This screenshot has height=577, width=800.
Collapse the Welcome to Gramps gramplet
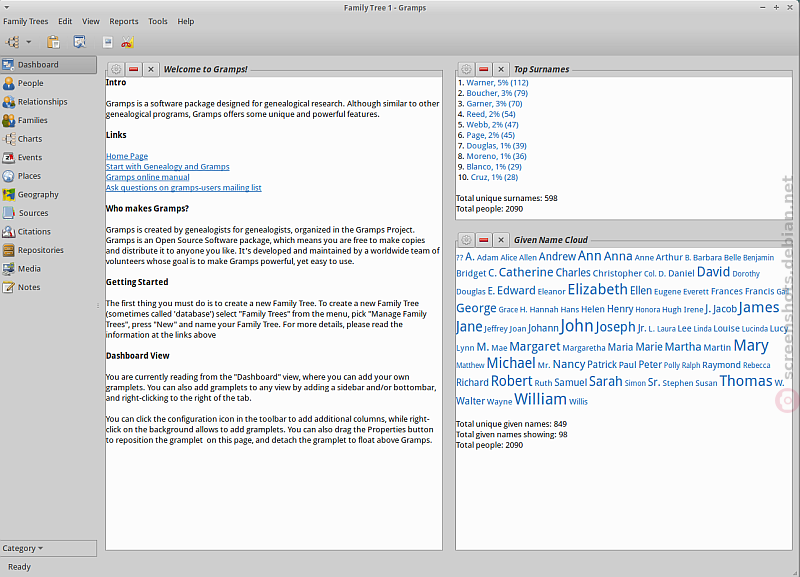point(134,69)
